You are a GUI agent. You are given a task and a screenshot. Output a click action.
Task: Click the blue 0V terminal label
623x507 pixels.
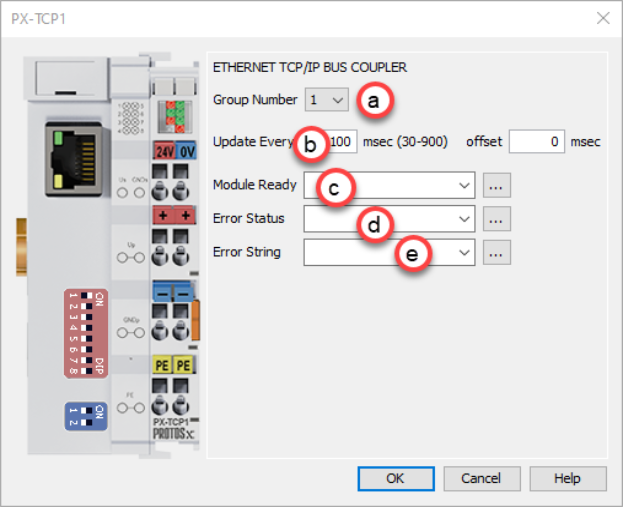pyautogui.click(x=186, y=151)
